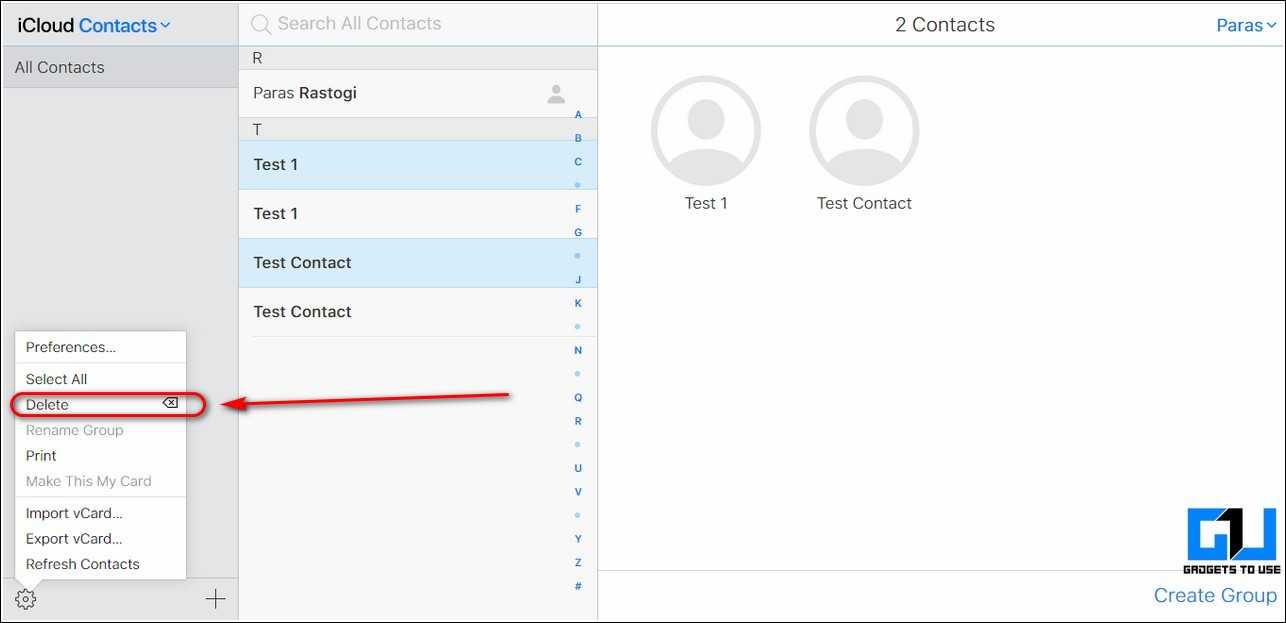Screen dimensions: 1286x623
Task: Jump to letter R in alphabet index
Action: 578,421
